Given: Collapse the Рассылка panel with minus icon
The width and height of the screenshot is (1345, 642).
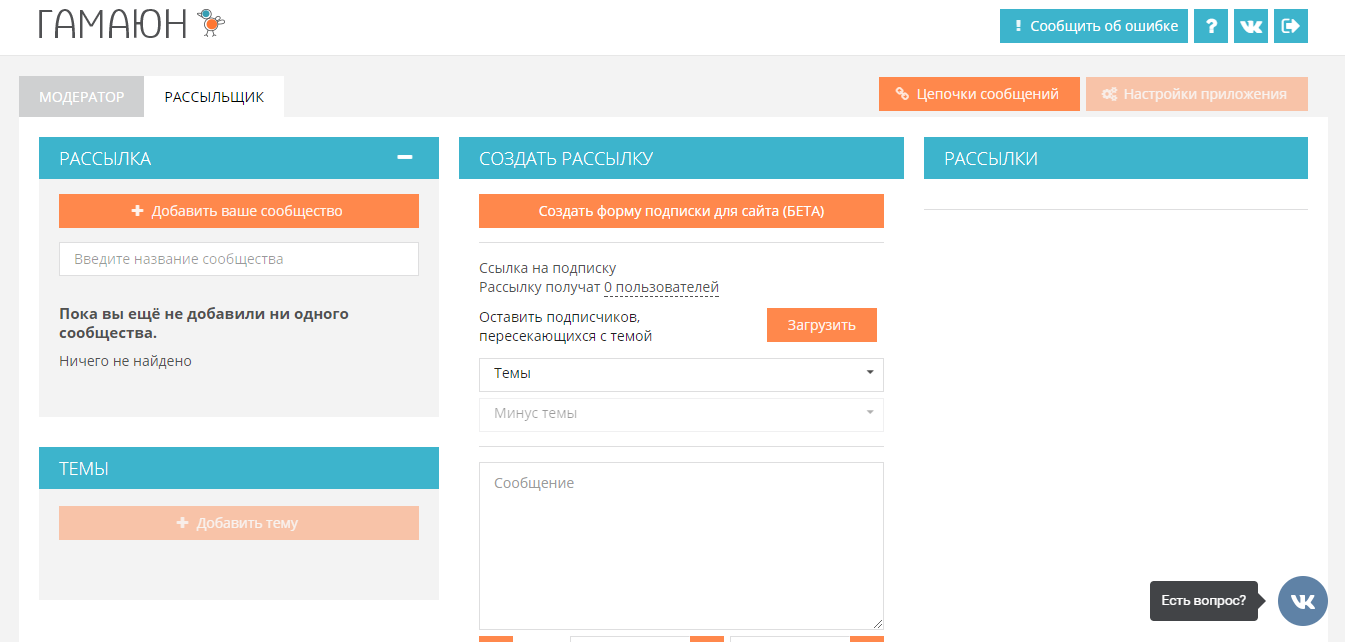Looking at the screenshot, I should pos(404,157).
